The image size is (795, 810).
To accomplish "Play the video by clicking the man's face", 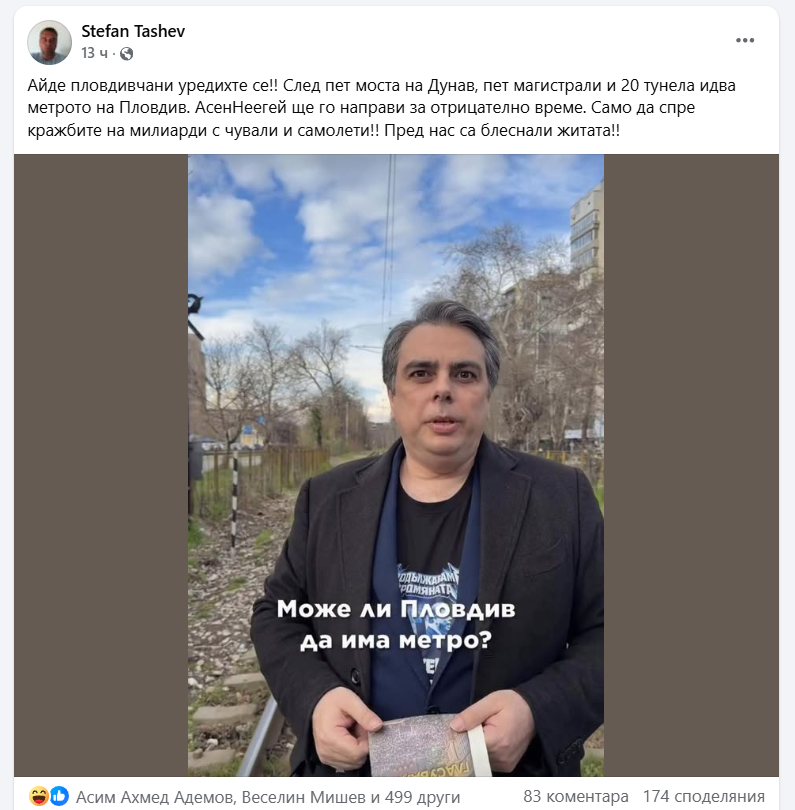I will coord(439,385).
